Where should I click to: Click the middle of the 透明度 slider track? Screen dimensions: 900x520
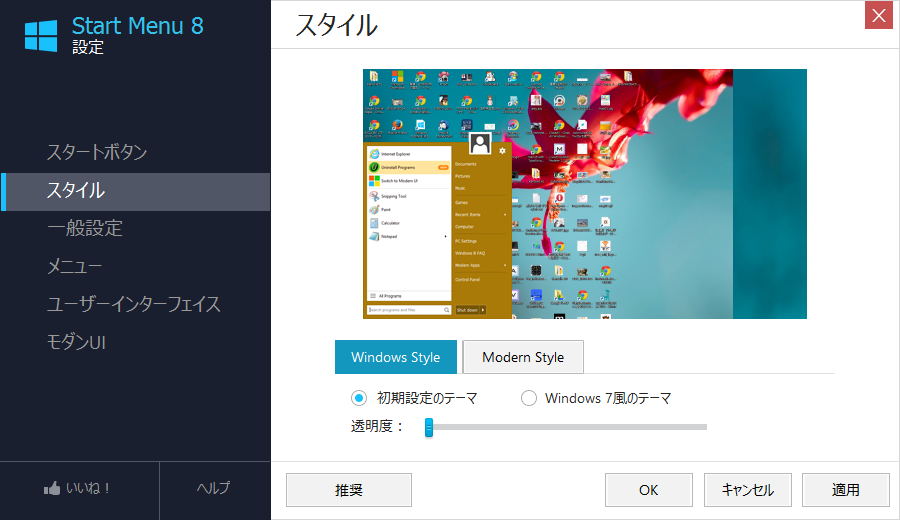(566, 427)
